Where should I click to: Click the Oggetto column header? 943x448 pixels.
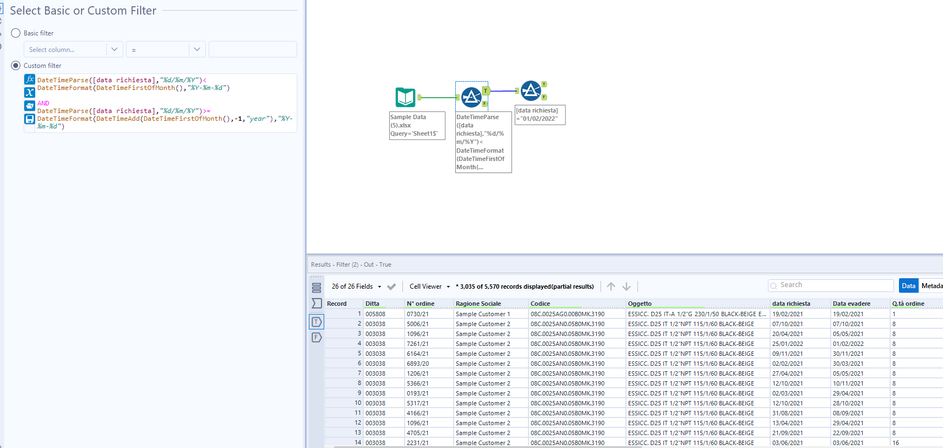pyautogui.click(x=698, y=304)
